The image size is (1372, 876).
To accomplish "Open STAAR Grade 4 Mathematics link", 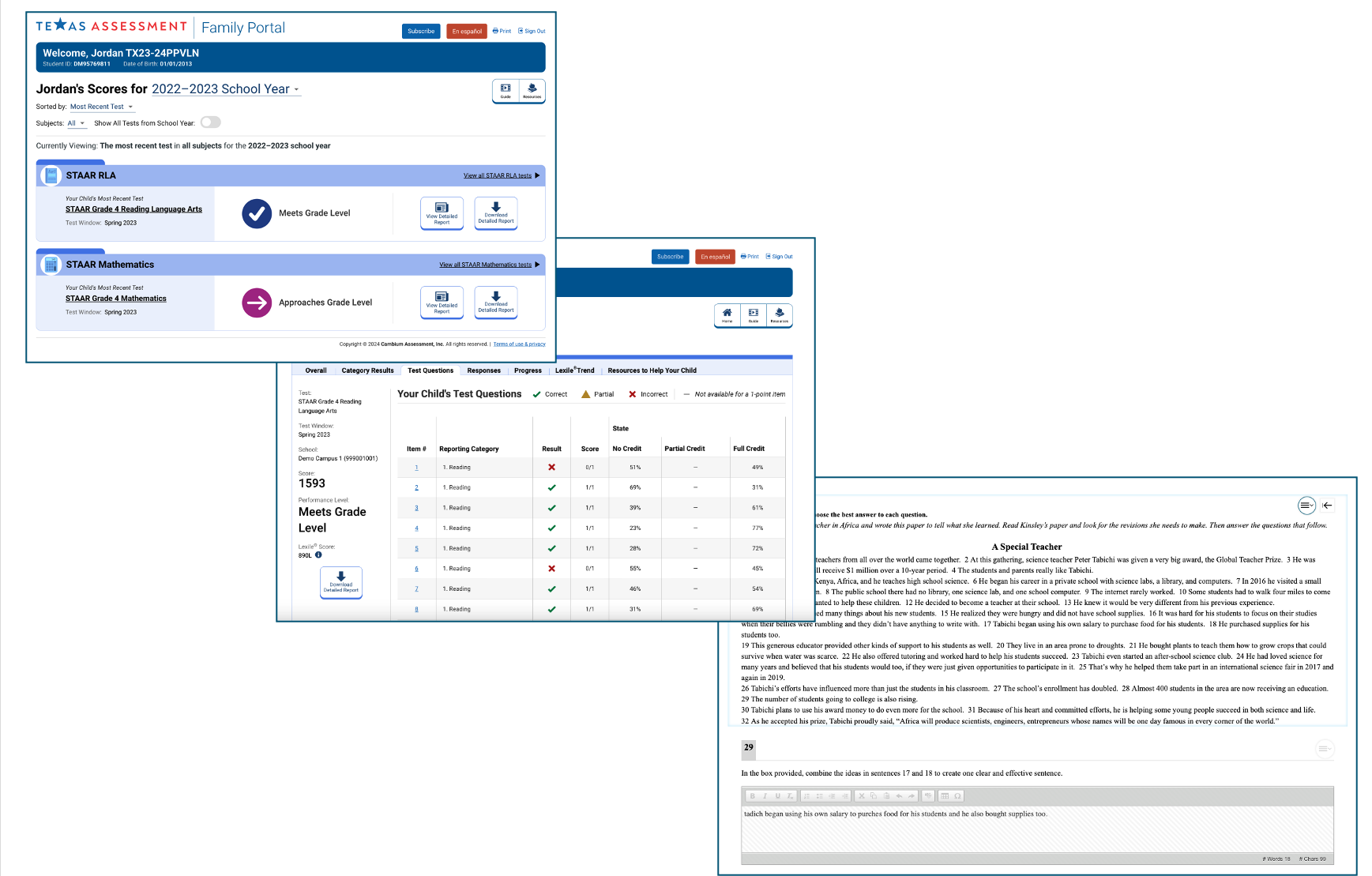I will 115,299.
